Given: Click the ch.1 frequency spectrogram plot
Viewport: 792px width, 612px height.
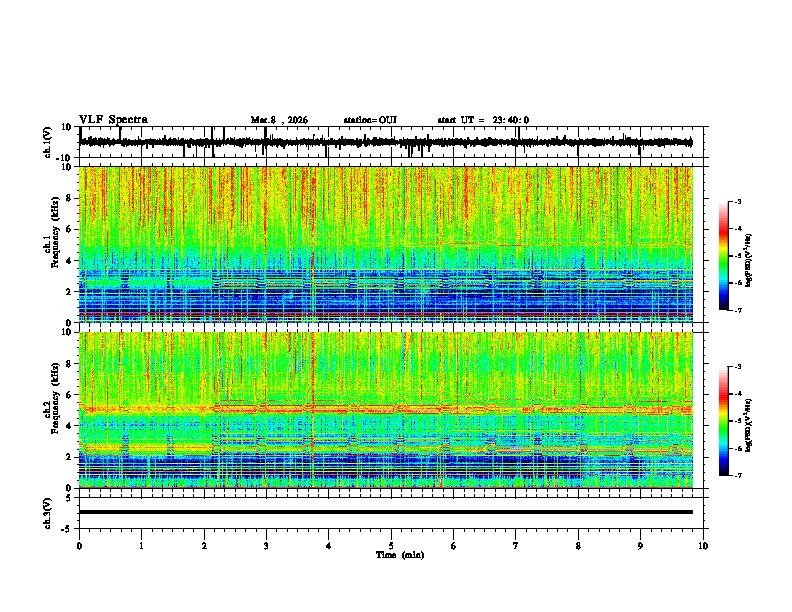Looking at the screenshot, I should click(386, 244).
